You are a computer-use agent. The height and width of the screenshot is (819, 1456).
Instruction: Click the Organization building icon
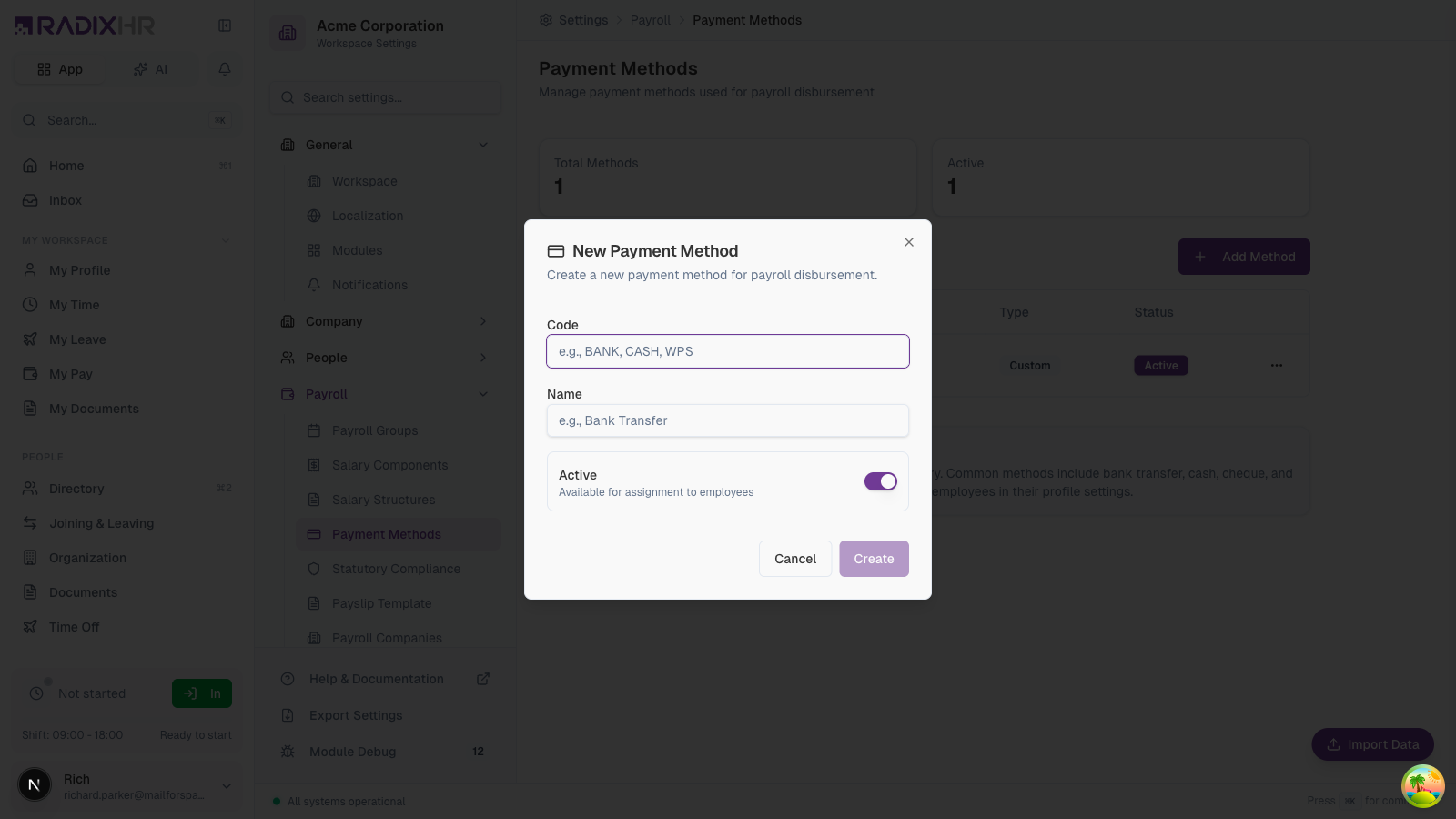click(x=30, y=558)
